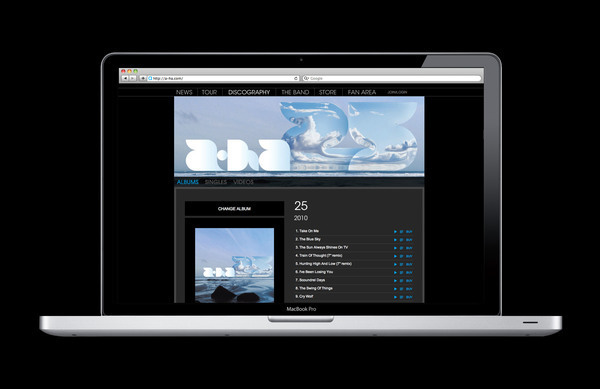600x389 pixels.
Task: Click Safari back arrow button
Action: (125, 78)
